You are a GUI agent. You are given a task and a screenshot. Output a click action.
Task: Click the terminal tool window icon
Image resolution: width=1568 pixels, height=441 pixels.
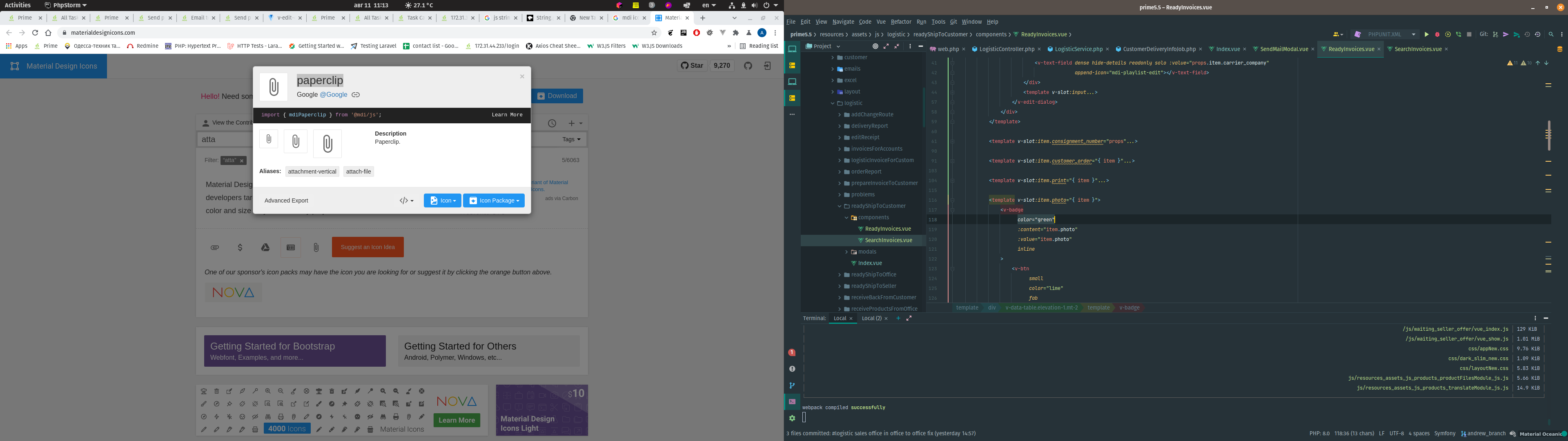pos(792,401)
